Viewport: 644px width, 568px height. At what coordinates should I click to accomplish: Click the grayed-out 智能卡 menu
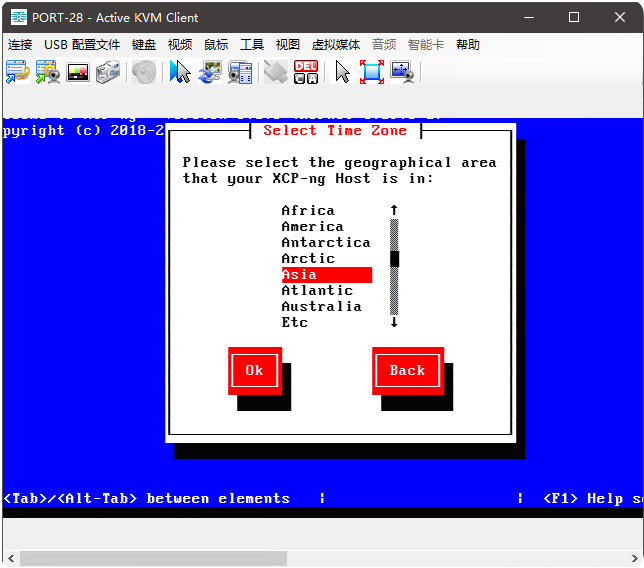click(426, 44)
